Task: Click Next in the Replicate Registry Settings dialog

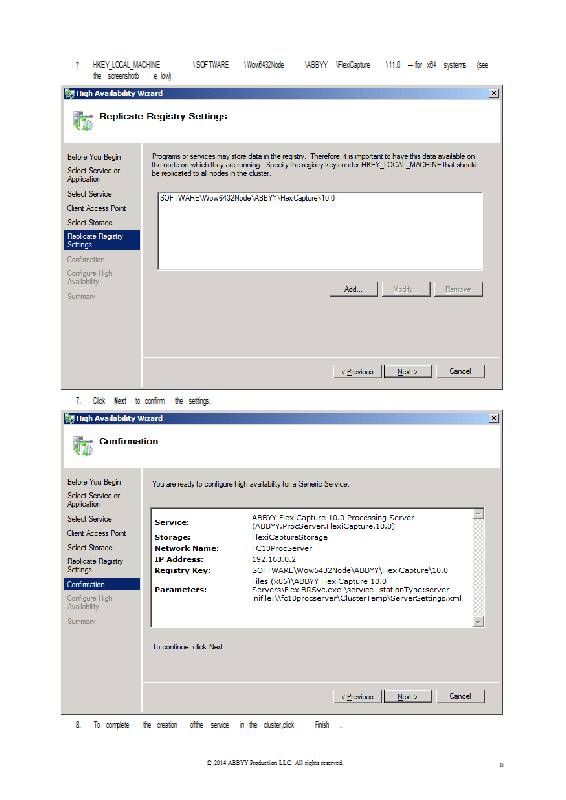Action: coord(407,371)
